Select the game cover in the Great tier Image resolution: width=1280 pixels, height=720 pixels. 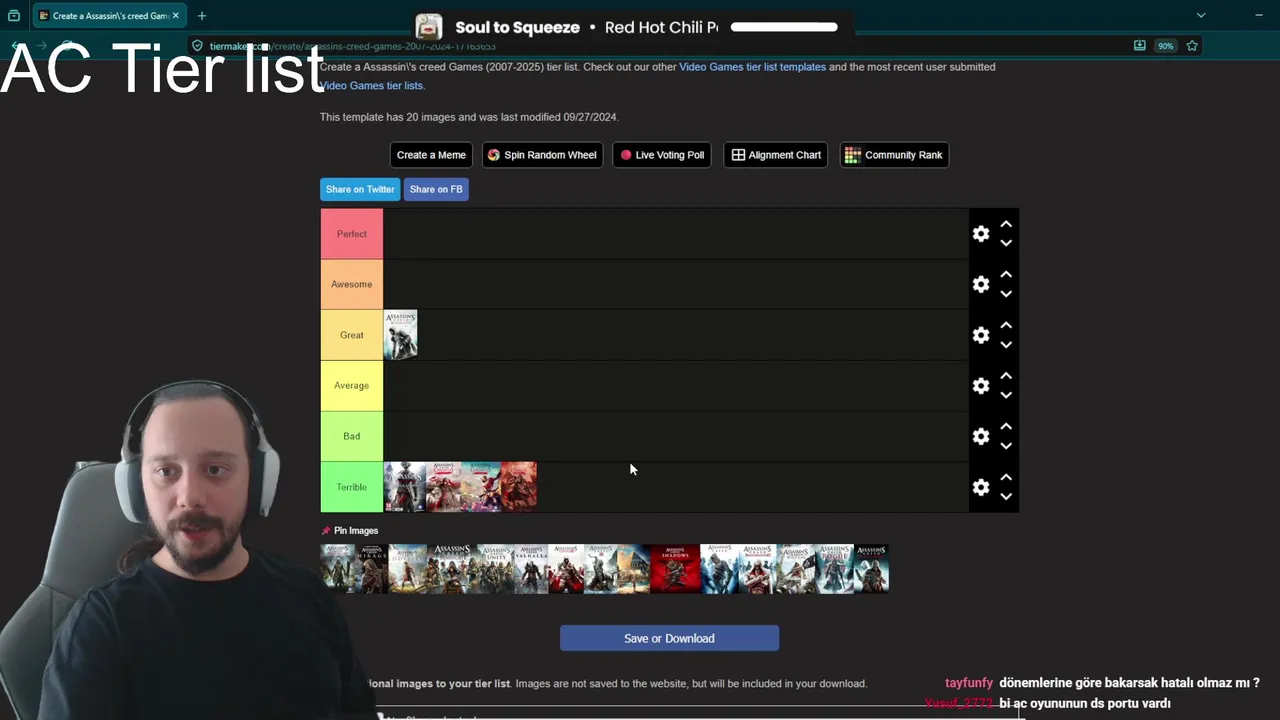tap(401, 335)
